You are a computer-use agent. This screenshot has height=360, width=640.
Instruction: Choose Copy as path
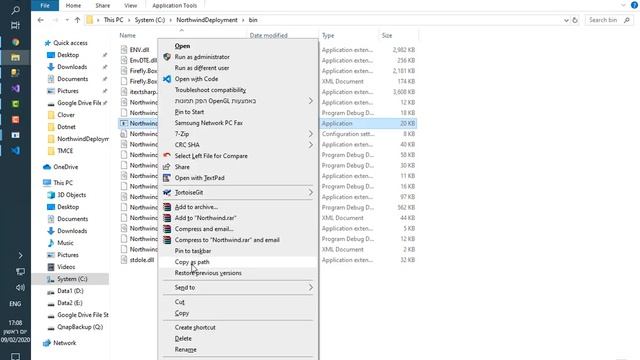point(192,262)
